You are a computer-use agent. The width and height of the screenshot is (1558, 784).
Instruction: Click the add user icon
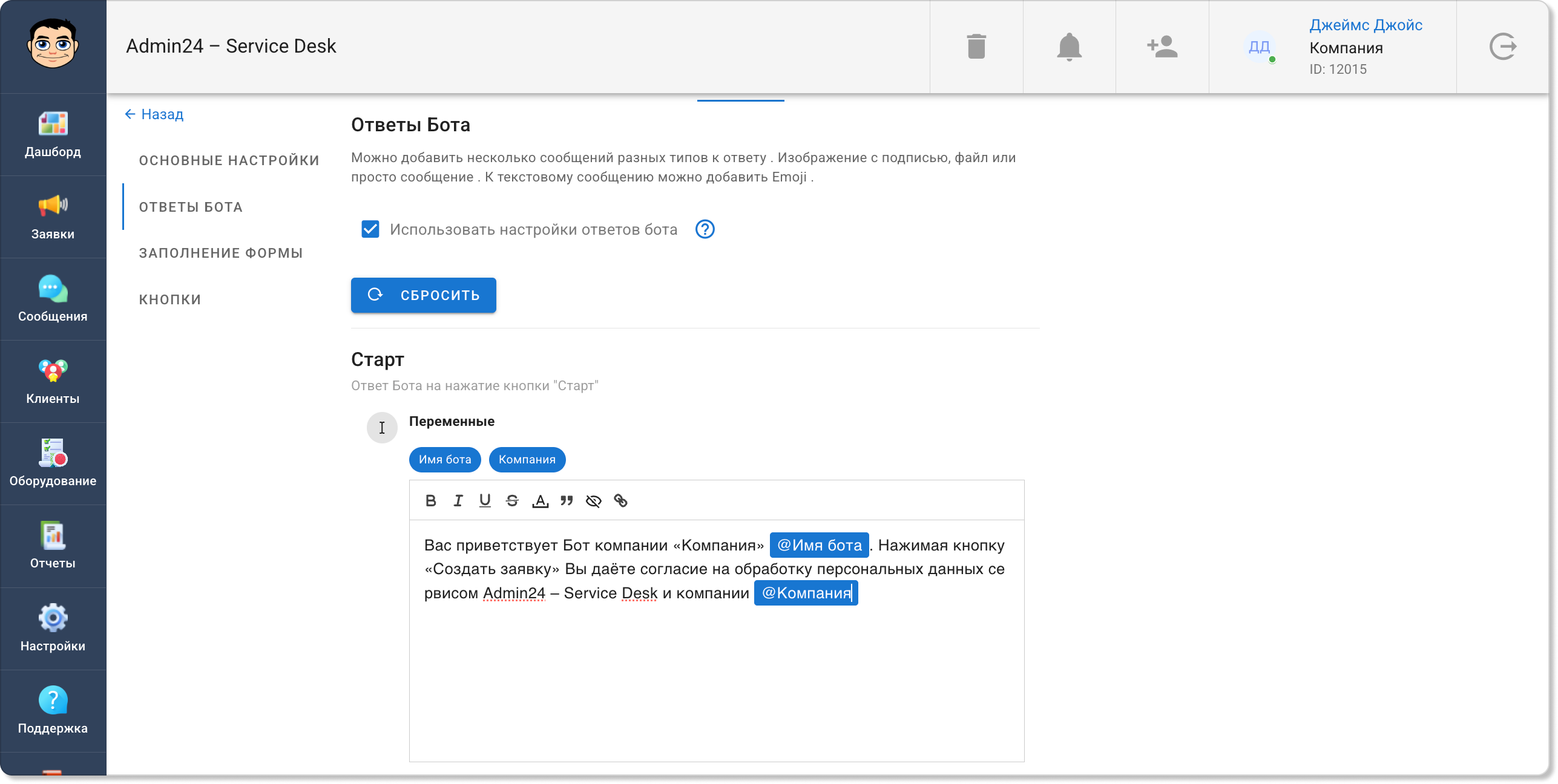tap(1162, 47)
